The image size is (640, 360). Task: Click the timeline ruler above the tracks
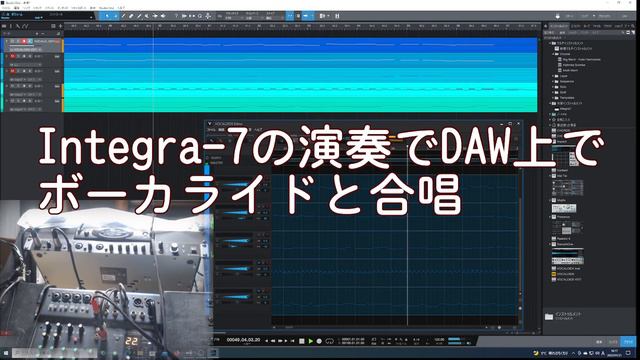click(x=301, y=26)
